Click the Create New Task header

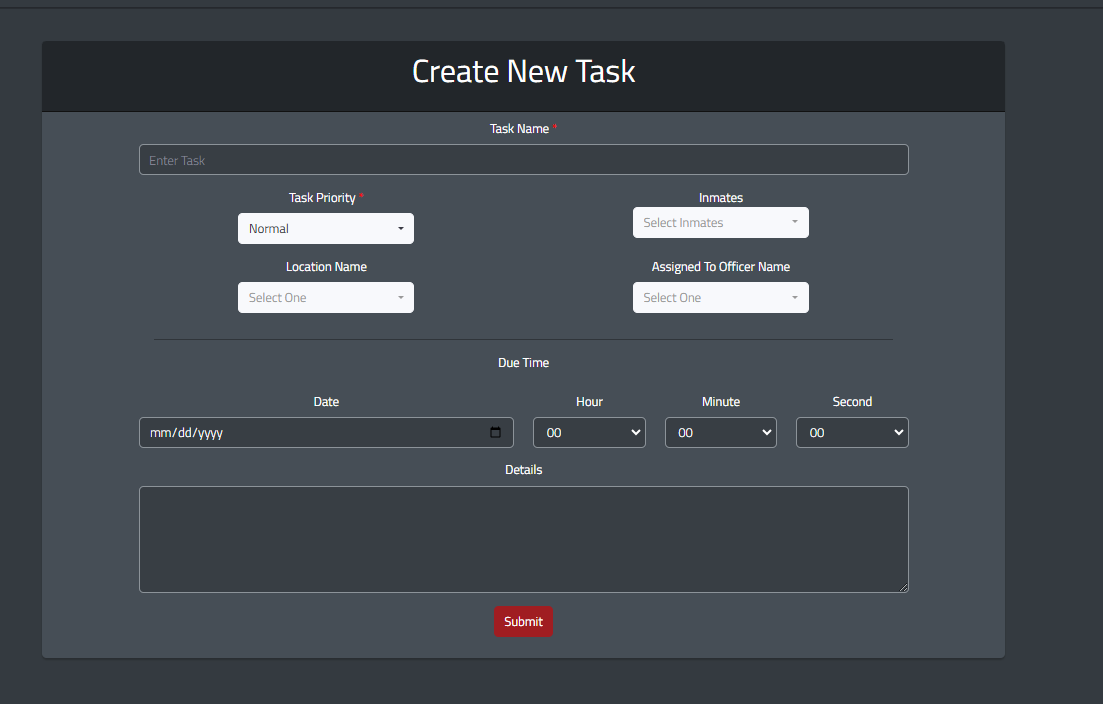(x=523, y=71)
